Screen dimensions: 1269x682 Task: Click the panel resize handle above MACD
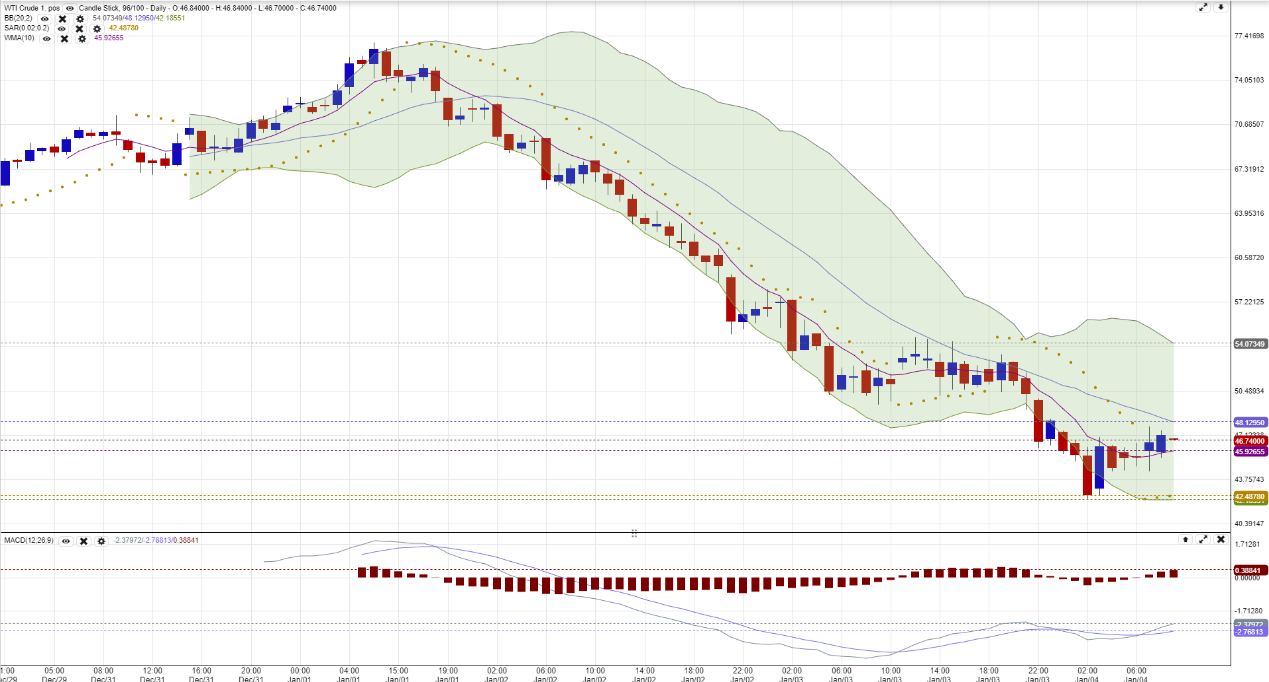pyautogui.click(x=634, y=533)
